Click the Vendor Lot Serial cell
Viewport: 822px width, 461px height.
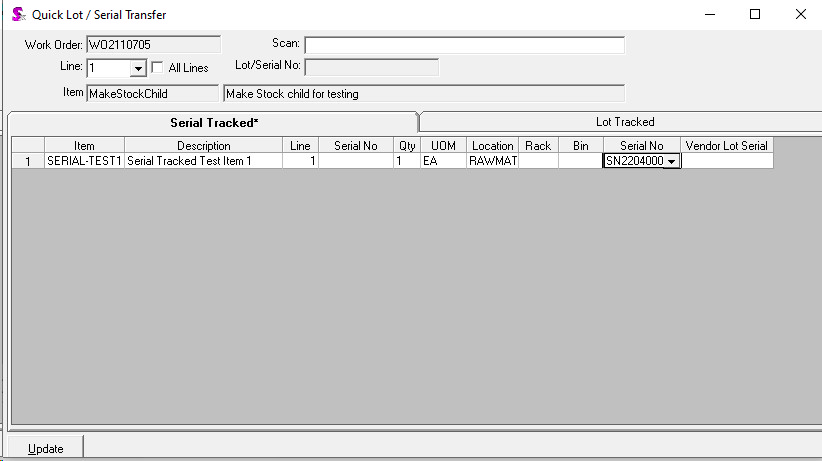coord(727,161)
